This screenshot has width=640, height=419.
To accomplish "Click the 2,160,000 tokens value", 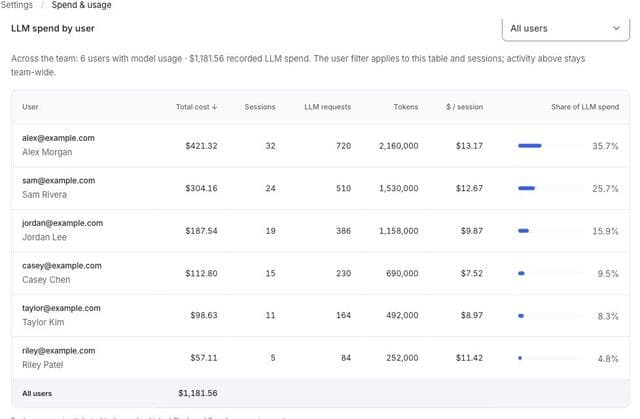I will (x=398, y=146).
